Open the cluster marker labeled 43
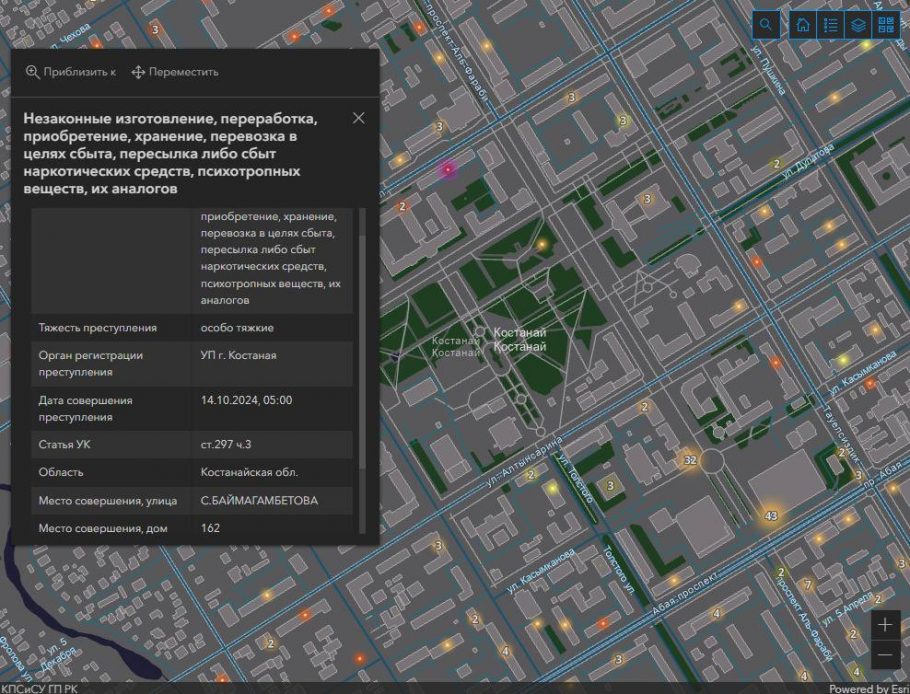 pos(771,515)
